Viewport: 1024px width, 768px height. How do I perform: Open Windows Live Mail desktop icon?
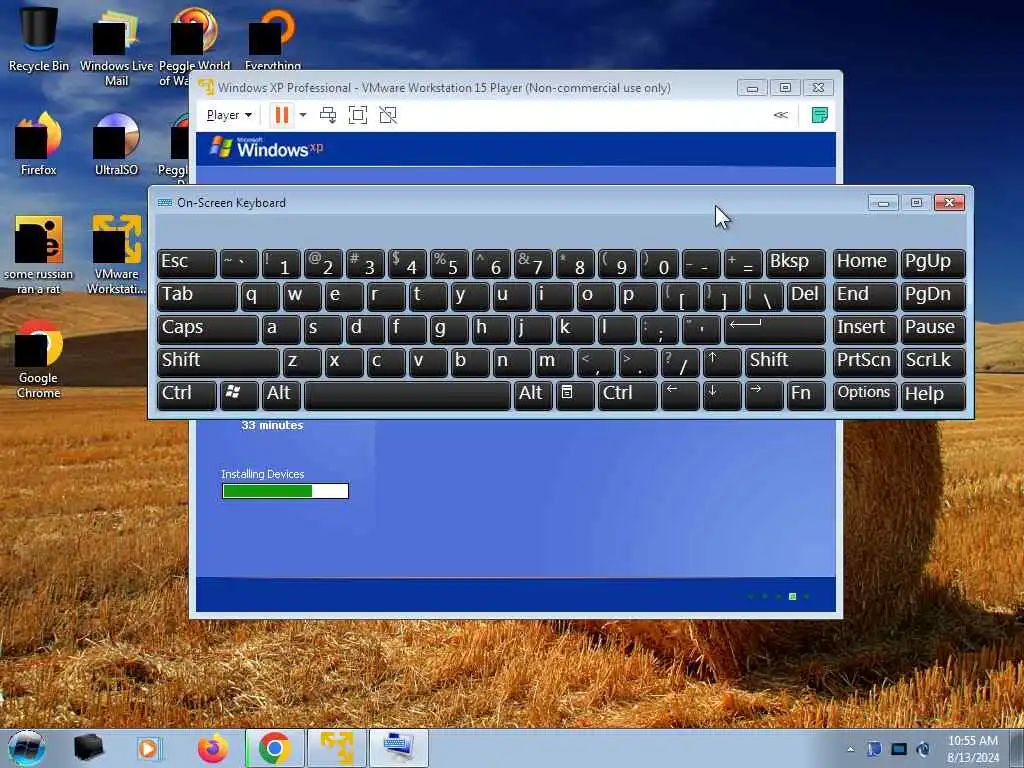point(116,47)
